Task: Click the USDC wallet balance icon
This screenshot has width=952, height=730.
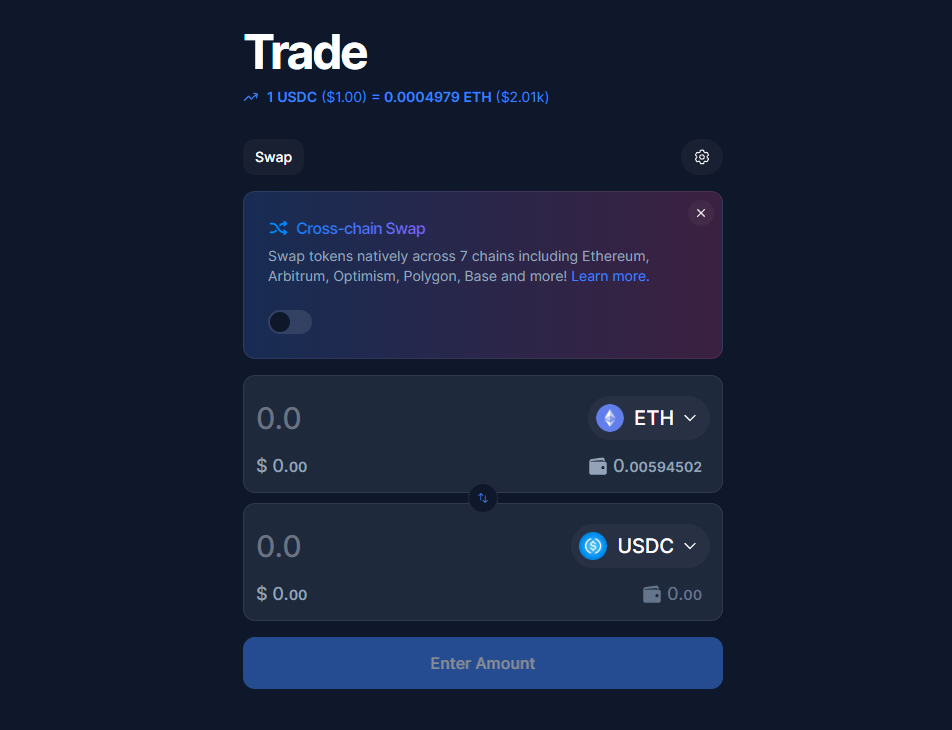Action: coord(651,594)
